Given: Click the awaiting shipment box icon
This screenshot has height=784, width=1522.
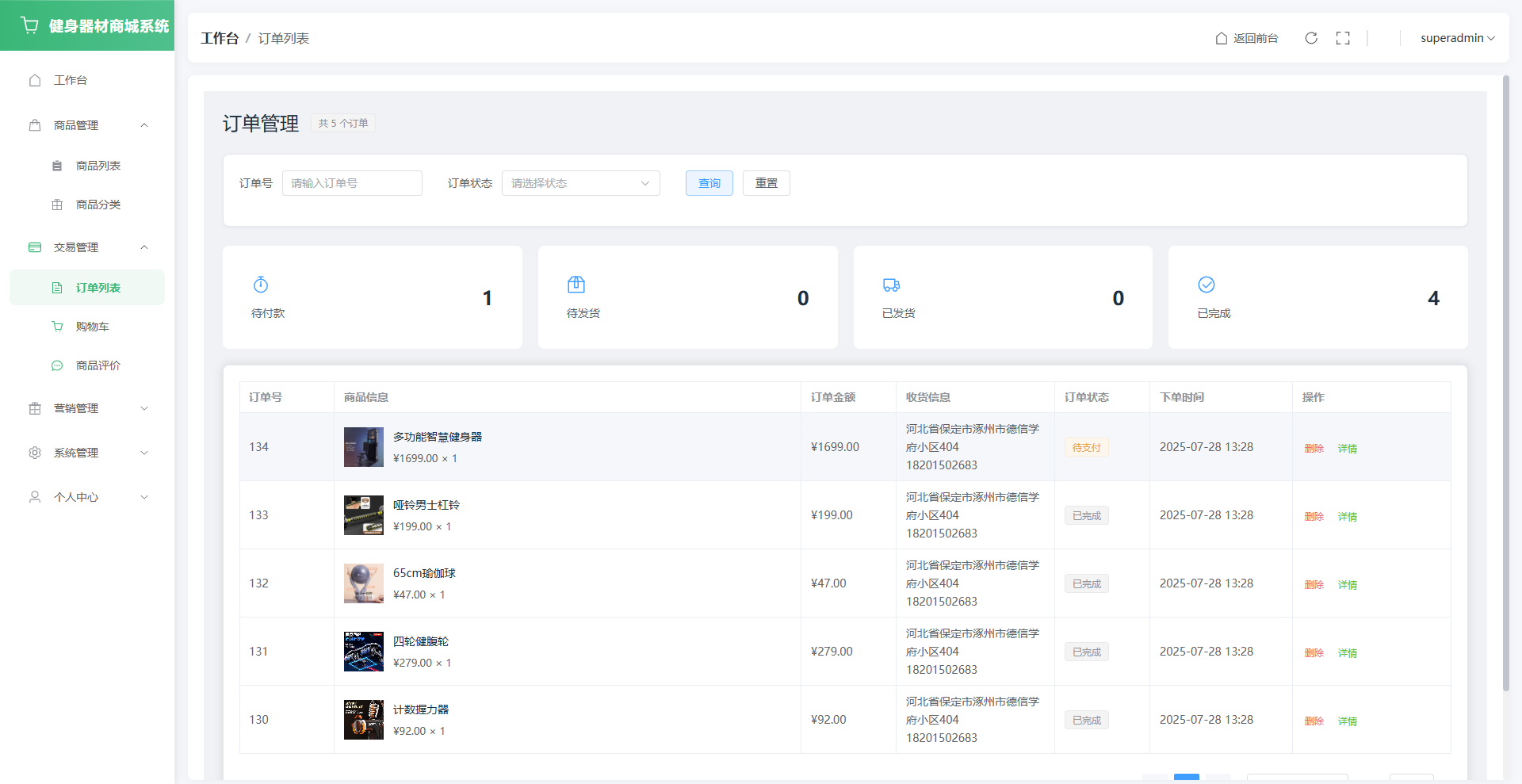Looking at the screenshot, I should 576,285.
